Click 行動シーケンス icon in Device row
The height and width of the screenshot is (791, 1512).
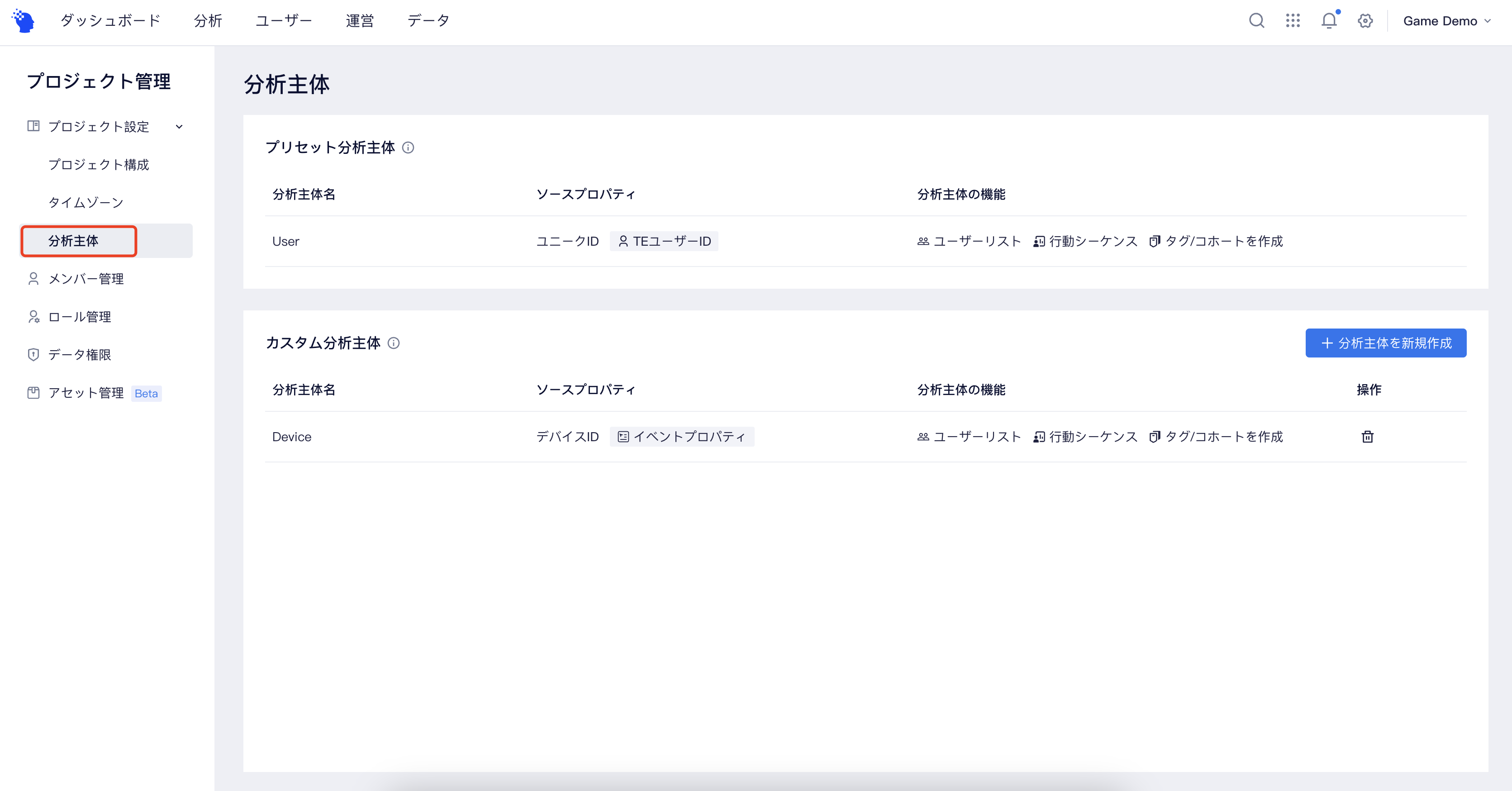click(x=1039, y=437)
